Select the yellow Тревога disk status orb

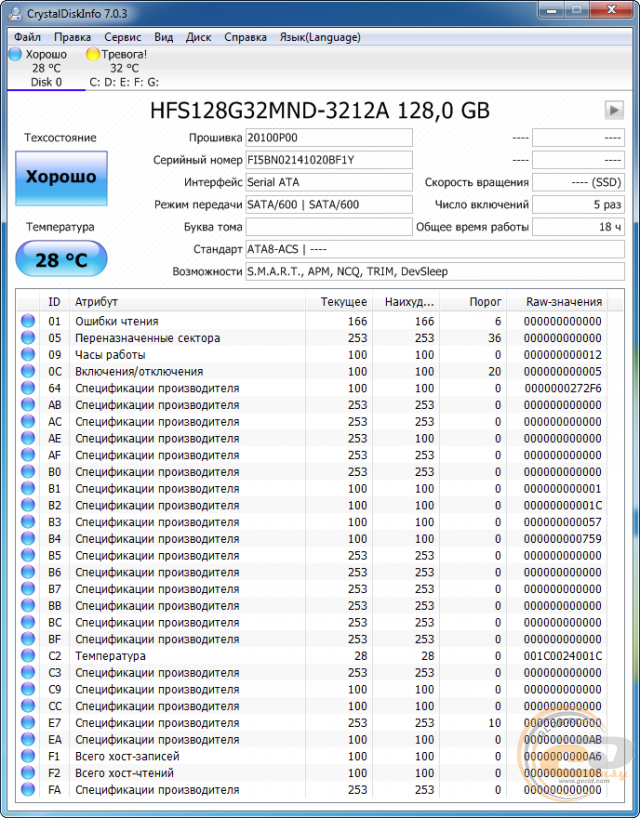93,54
